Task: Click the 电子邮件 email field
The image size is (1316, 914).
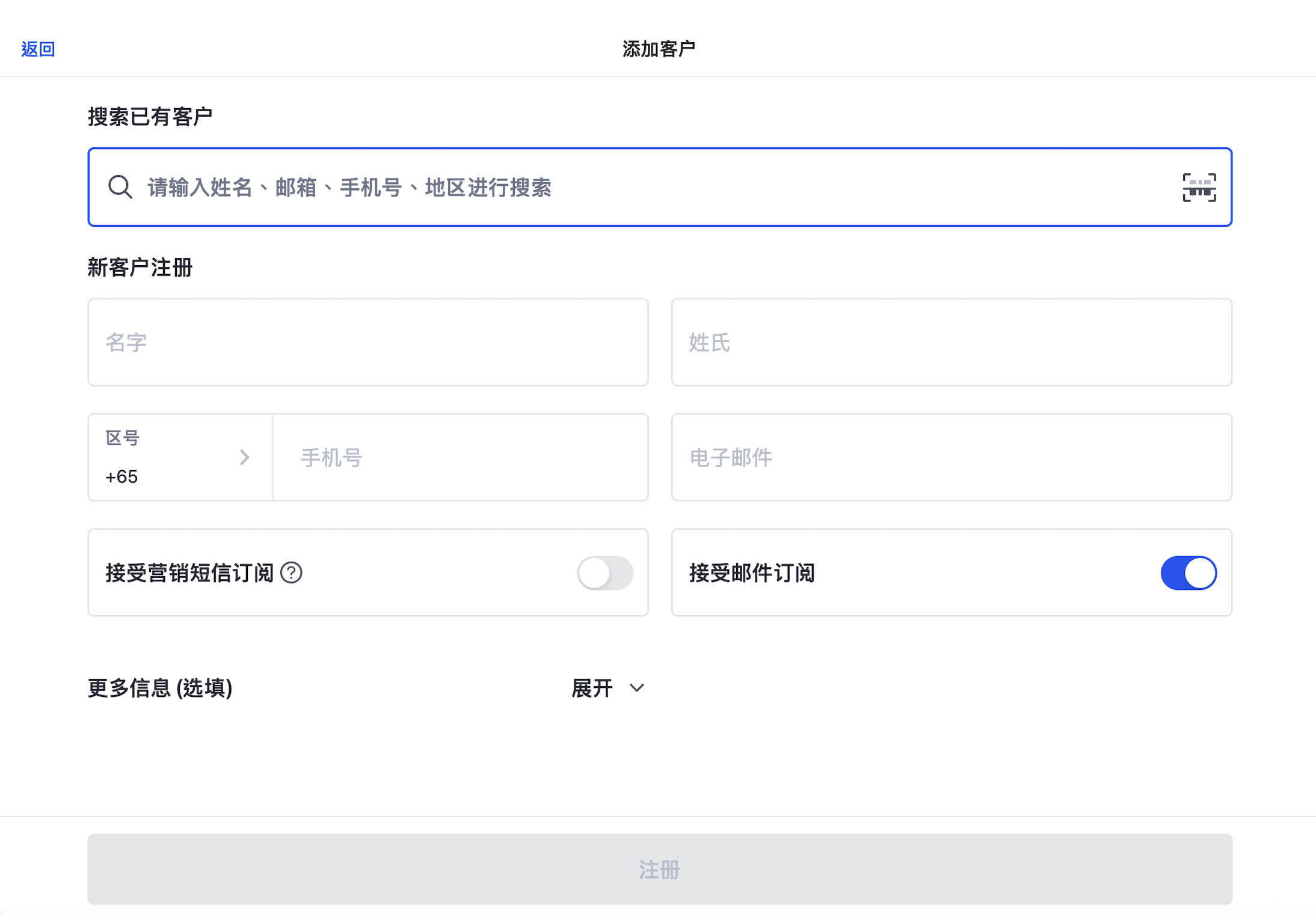Action: point(952,457)
